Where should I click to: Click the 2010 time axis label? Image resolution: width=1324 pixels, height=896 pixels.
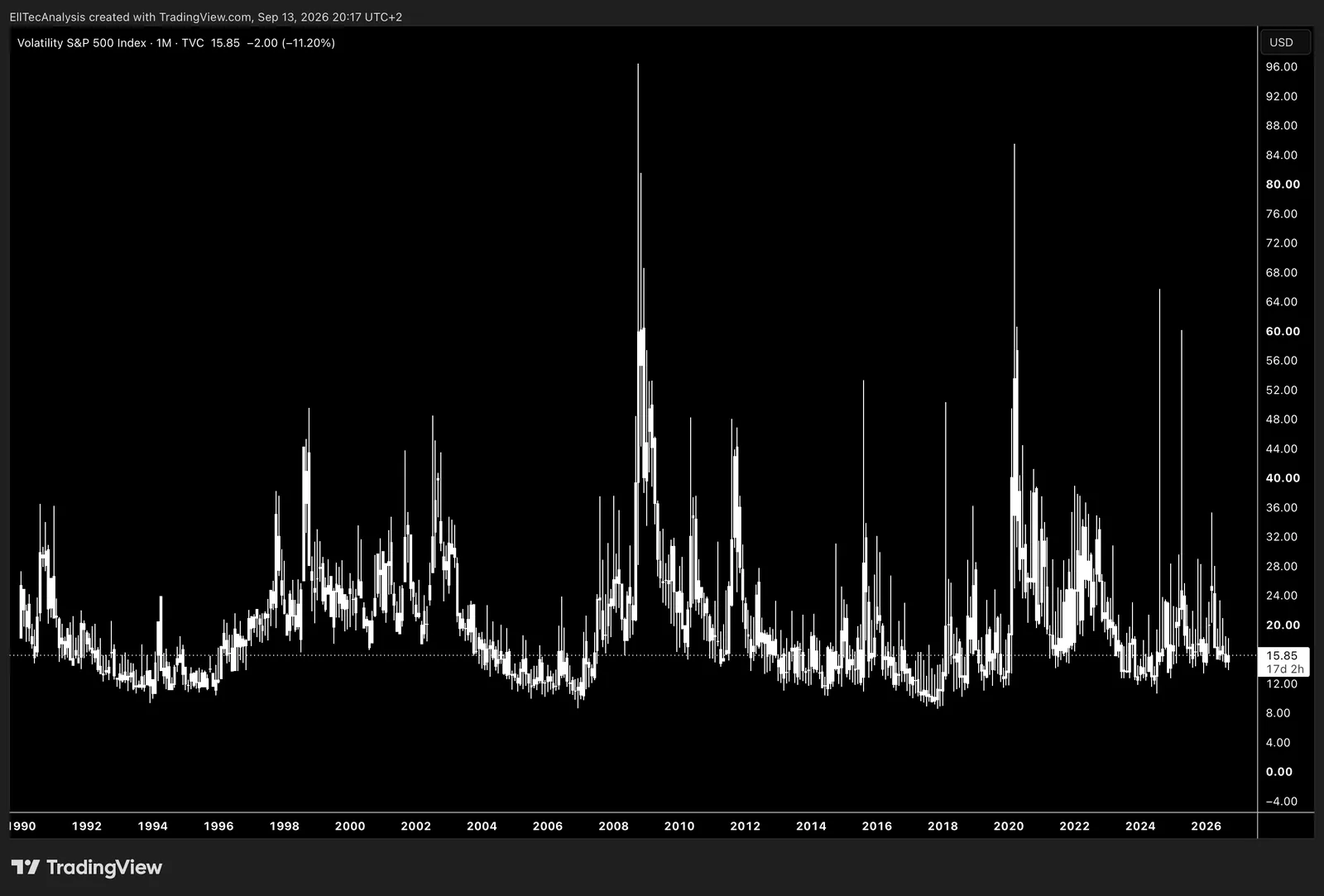(x=679, y=826)
